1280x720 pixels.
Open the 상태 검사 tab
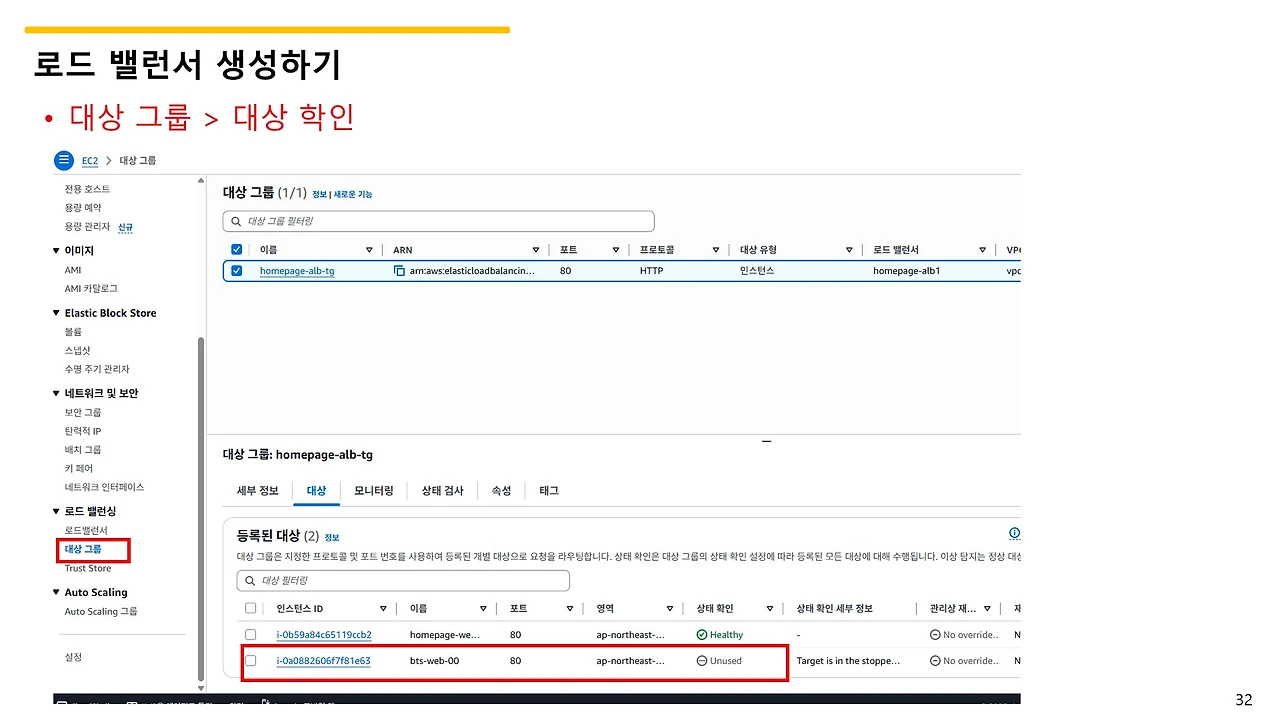click(x=442, y=491)
